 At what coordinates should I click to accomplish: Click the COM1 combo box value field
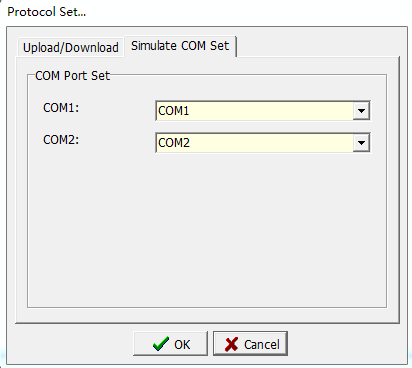point(263,111)
